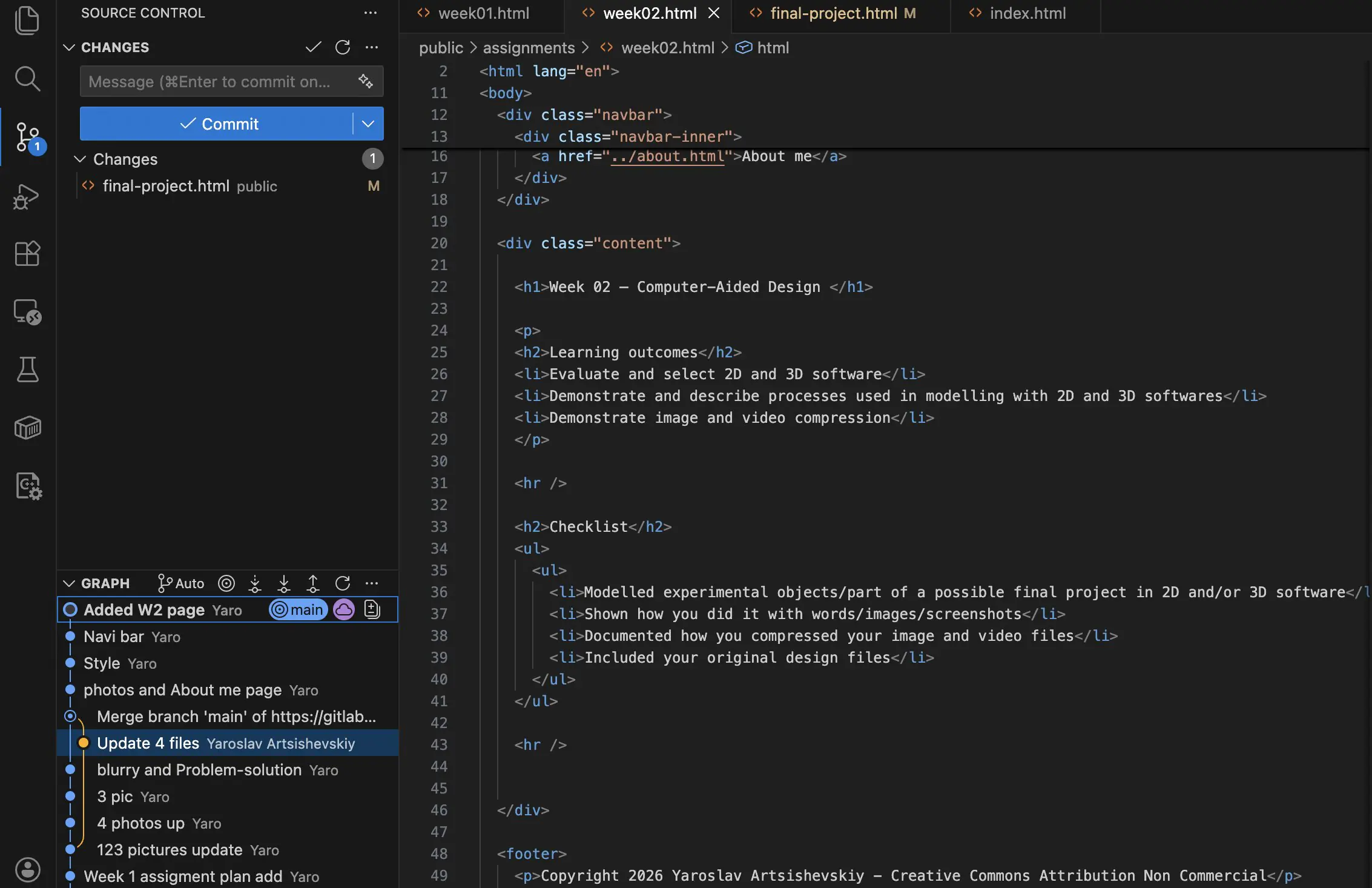Viewport: 1372px width, 888px height.
Task: Click the Commit button
Action: (223, 124)
